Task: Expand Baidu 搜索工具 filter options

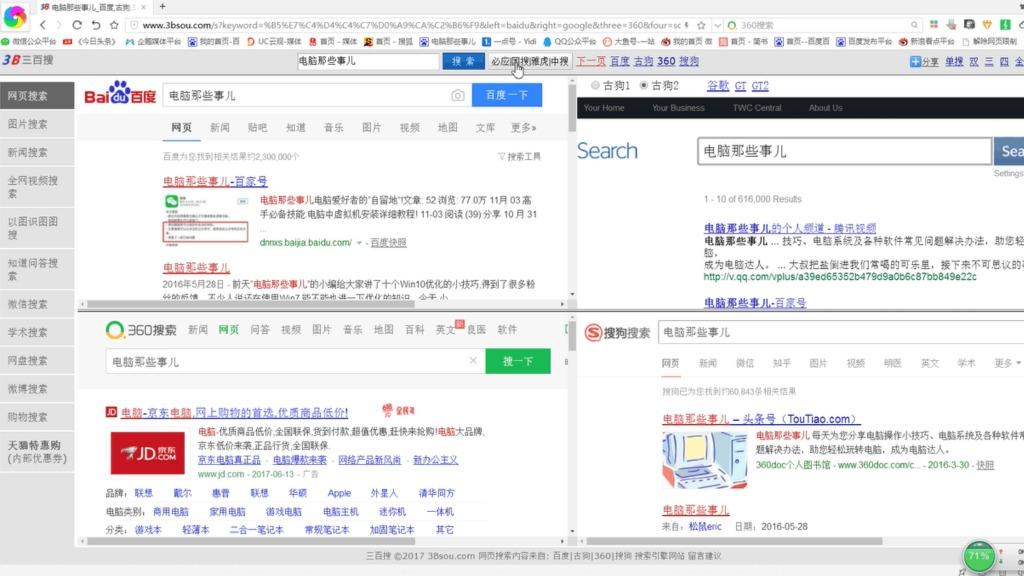Action: click(x=519, y=157)
